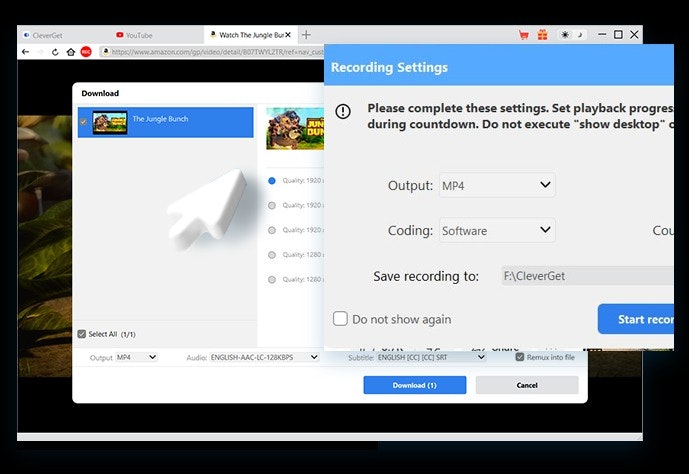The height and width of the screenshot is (474, 689).
Task: Go back with the browser back arrow
Action: tap(25, 52)
